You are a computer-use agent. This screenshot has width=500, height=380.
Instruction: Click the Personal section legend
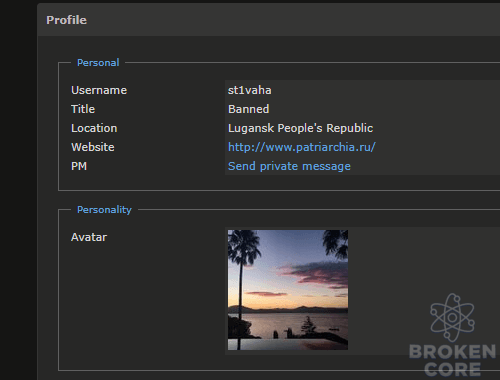click(x=98, y=63)
